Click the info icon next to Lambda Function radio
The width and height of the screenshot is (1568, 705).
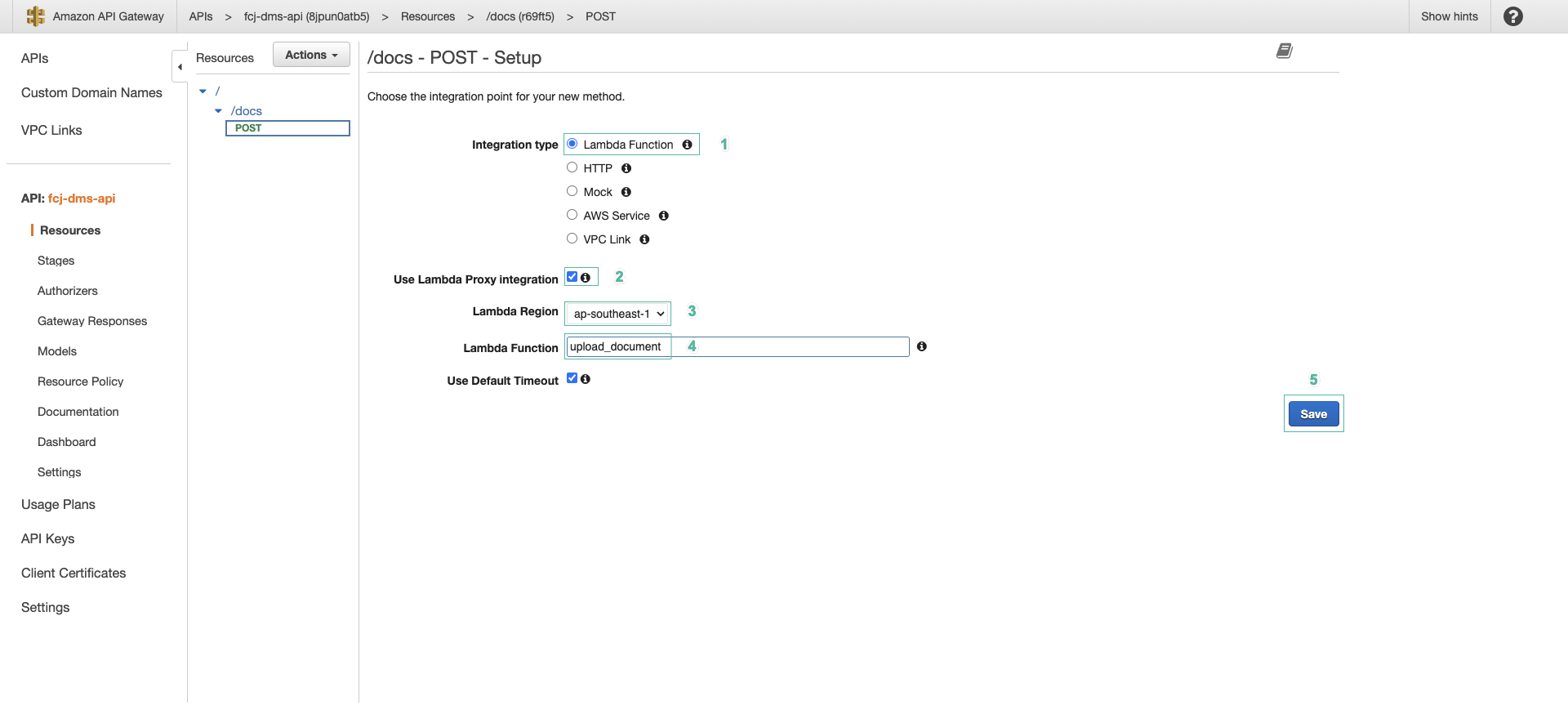click(x=687, y=145)
